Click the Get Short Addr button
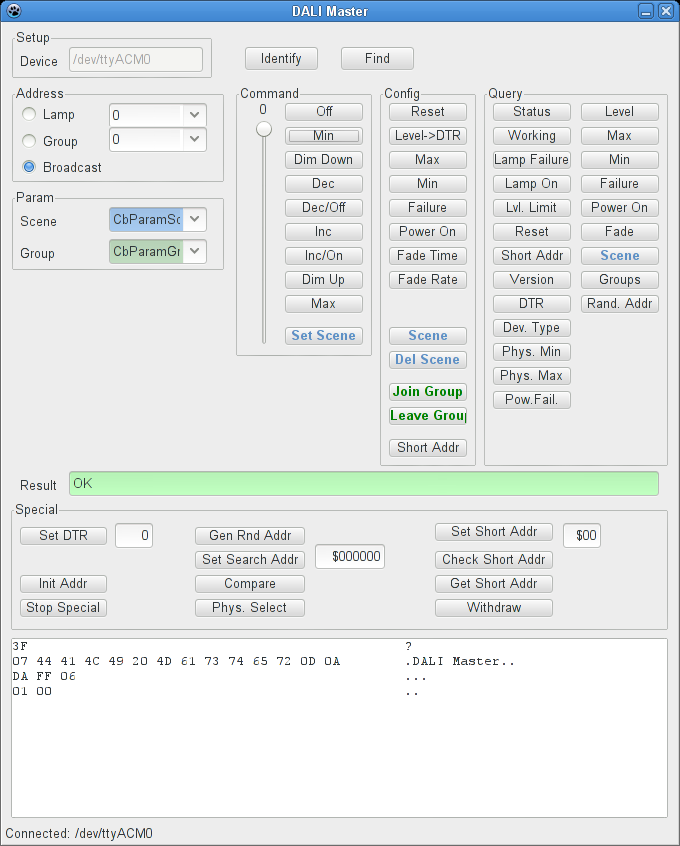Viewport: 680px width, 846px height. click(494, 584)
